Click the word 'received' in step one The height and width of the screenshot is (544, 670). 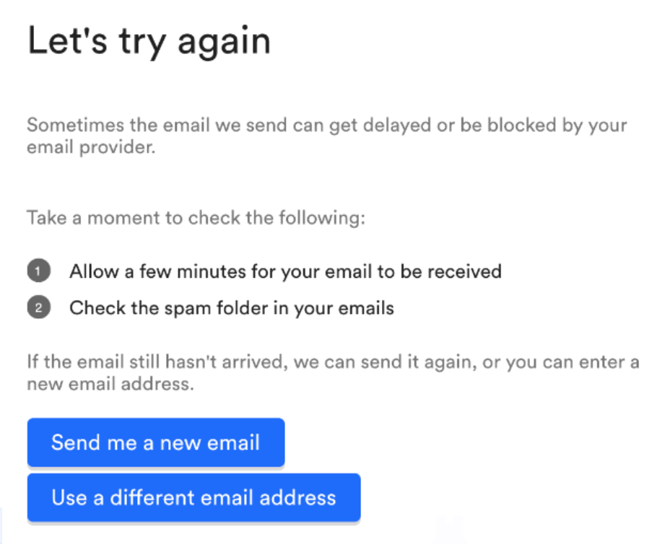pyautogui.click(x=465, y=271)
